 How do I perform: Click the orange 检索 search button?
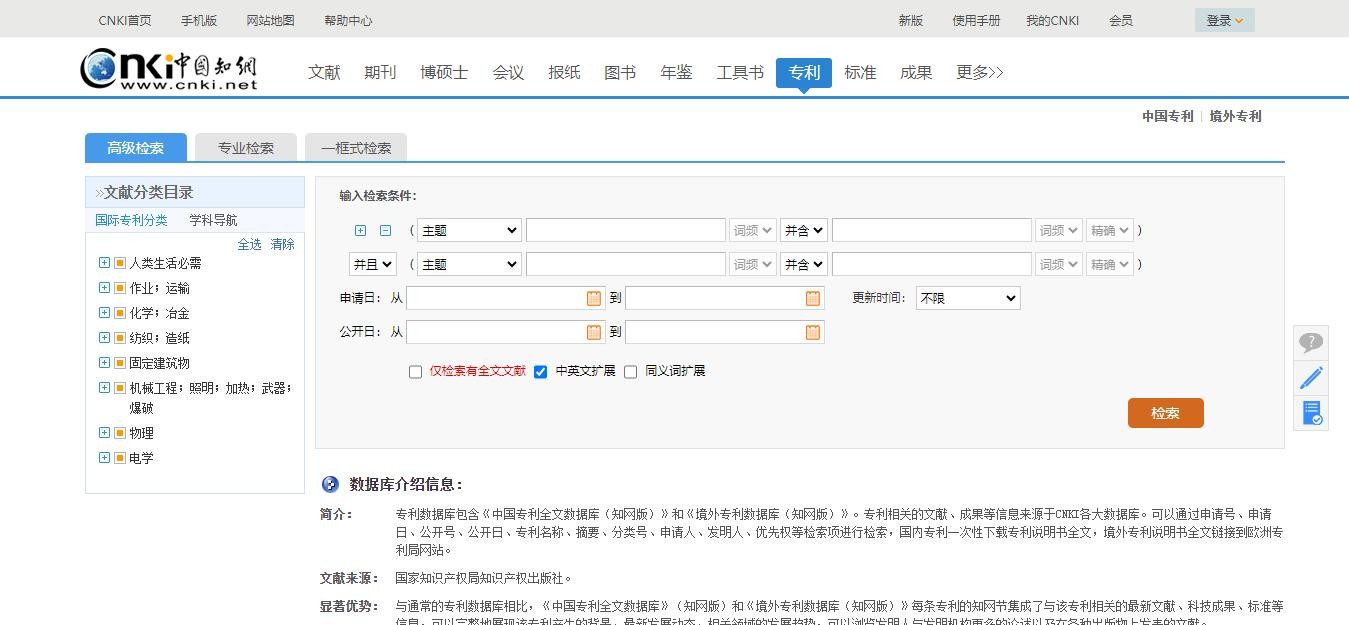click(1165, 413)
